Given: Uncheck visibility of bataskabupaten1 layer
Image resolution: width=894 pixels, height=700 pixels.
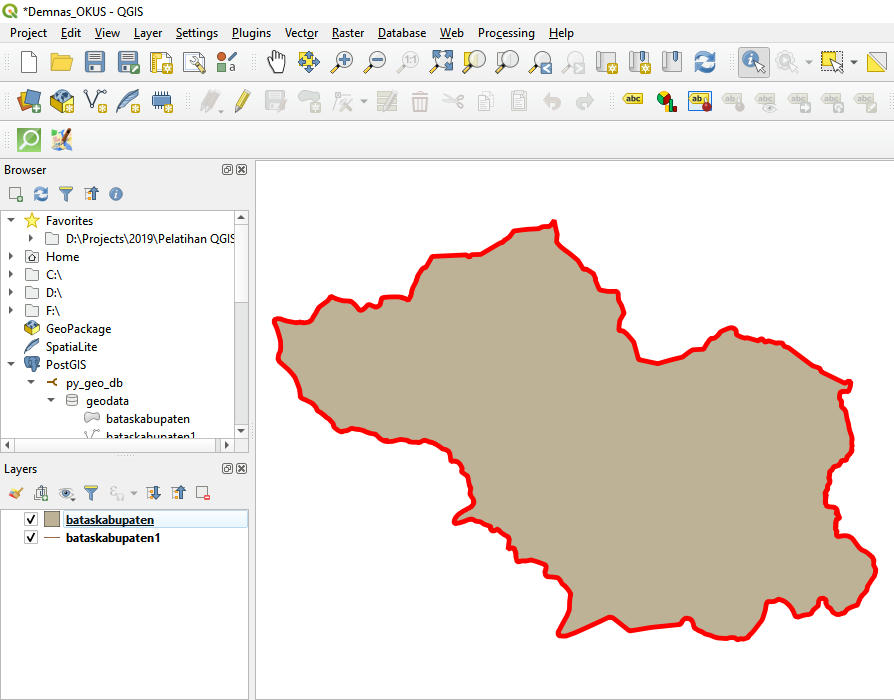Looking at the screenshot, I should tap(31, 538).
